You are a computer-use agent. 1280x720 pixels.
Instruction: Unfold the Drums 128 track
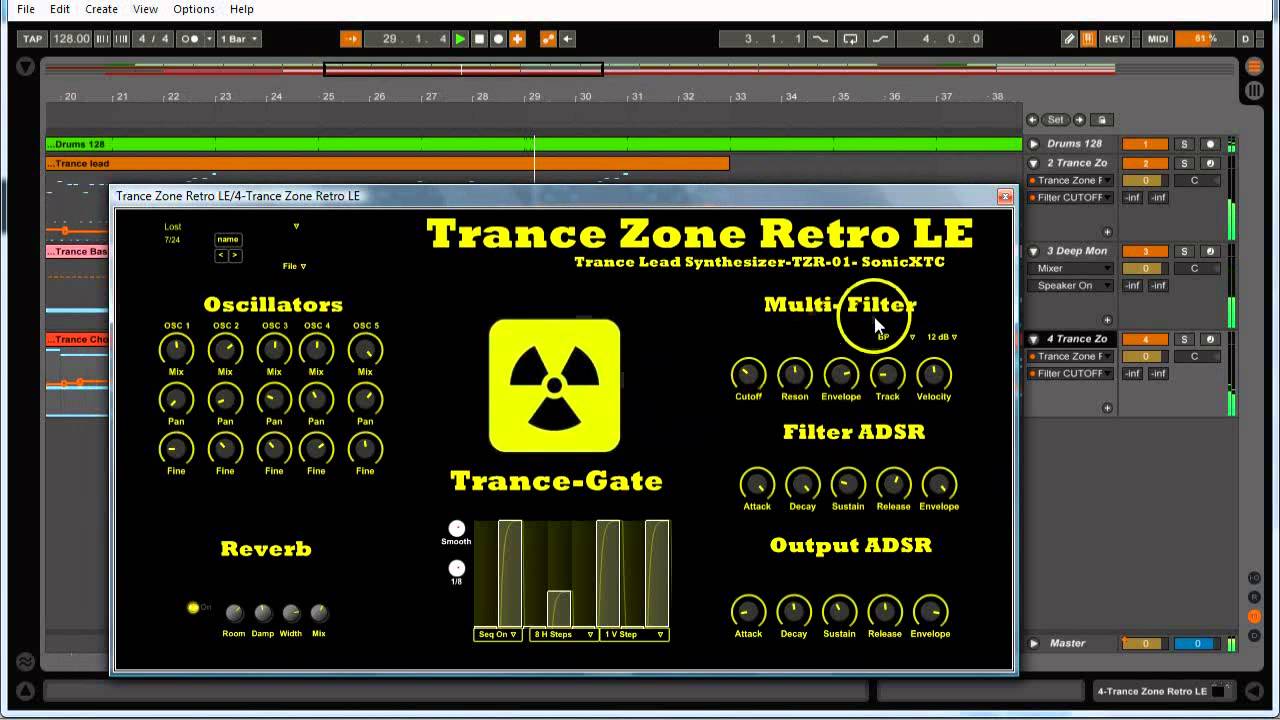pyautogui.click(x=1034, y=144)
